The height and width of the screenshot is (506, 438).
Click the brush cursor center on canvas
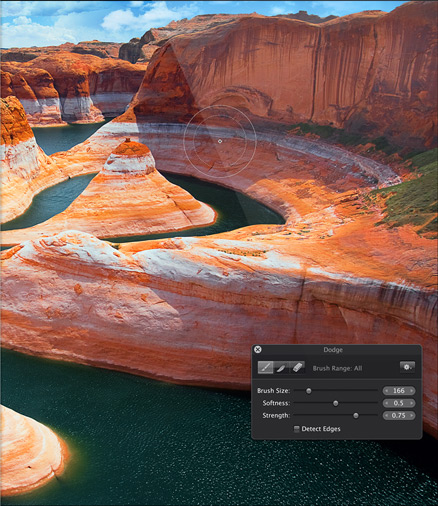(220, 141)
